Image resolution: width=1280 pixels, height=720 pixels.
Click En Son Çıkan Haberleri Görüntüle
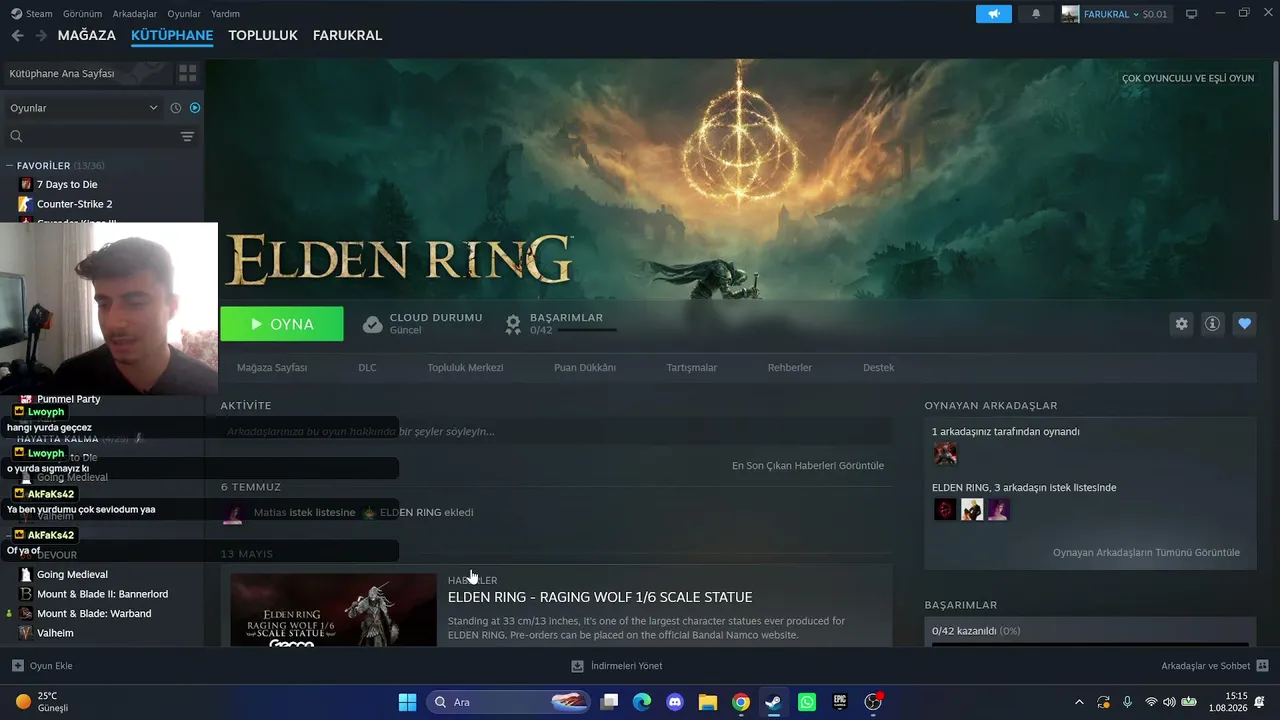[x=808, y=466]
